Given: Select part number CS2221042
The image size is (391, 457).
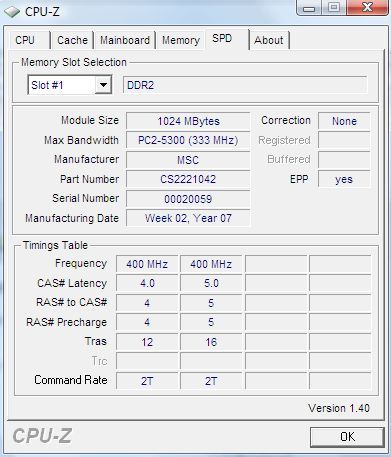Looking at the screenshot, I should [x=188, y=179].
